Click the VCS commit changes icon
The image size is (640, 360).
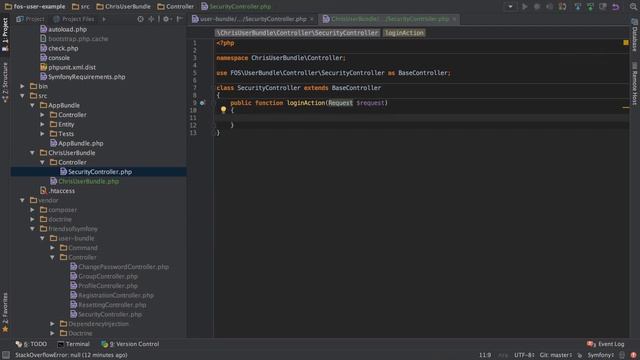pos(590,7)
